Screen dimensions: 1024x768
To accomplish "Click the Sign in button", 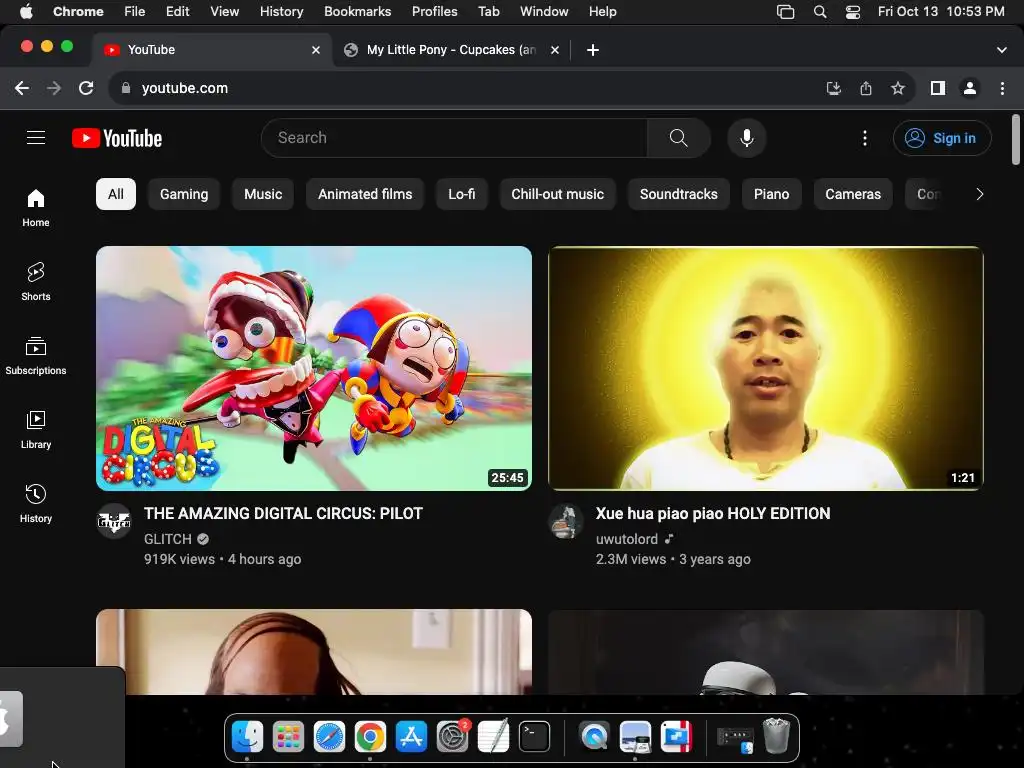I will pos(942,138).
